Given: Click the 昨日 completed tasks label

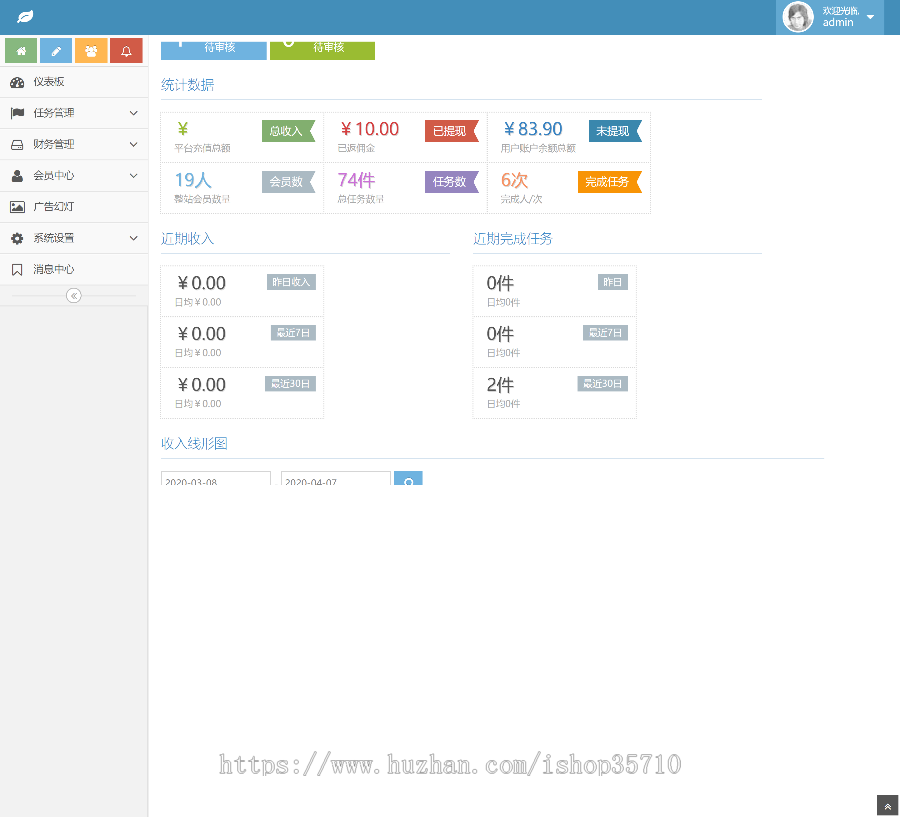Looking at the screenshot, I should (x=612, y=282).
